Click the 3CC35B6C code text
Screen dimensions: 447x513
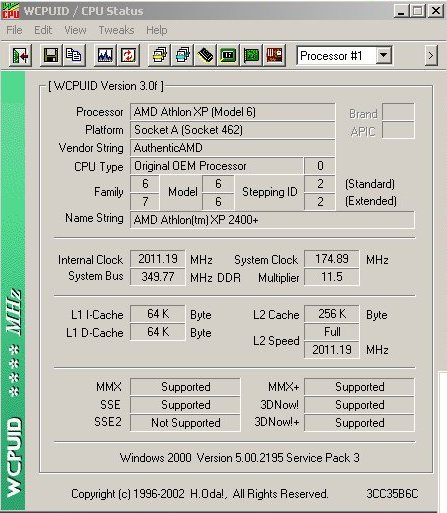tap(392, 494)
